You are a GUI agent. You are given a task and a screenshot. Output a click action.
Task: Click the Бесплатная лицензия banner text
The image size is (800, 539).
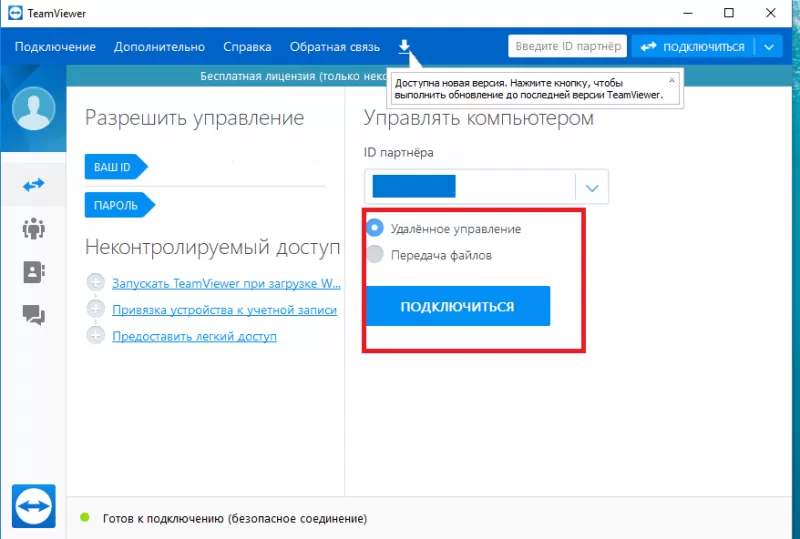293,76
